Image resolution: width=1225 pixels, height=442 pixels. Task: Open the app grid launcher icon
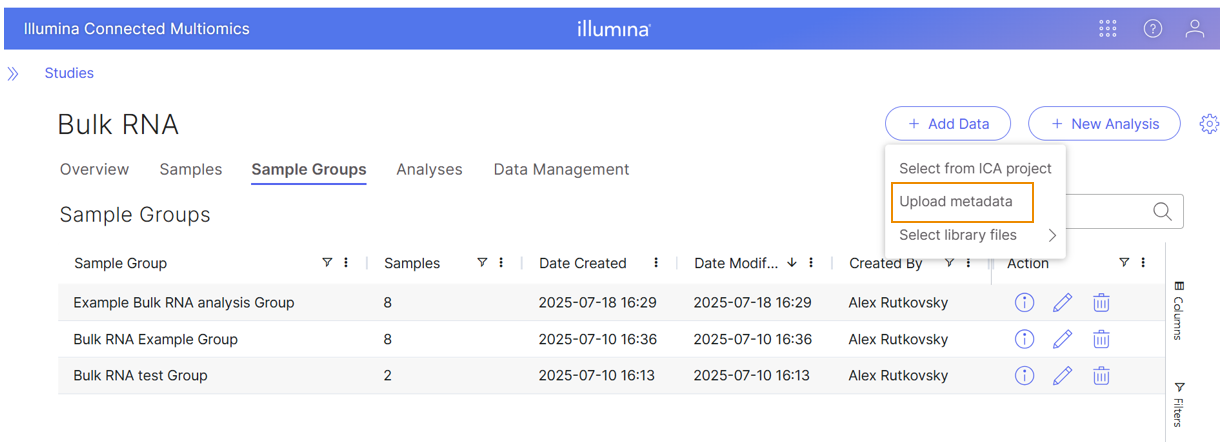(x=1107, y=29)
